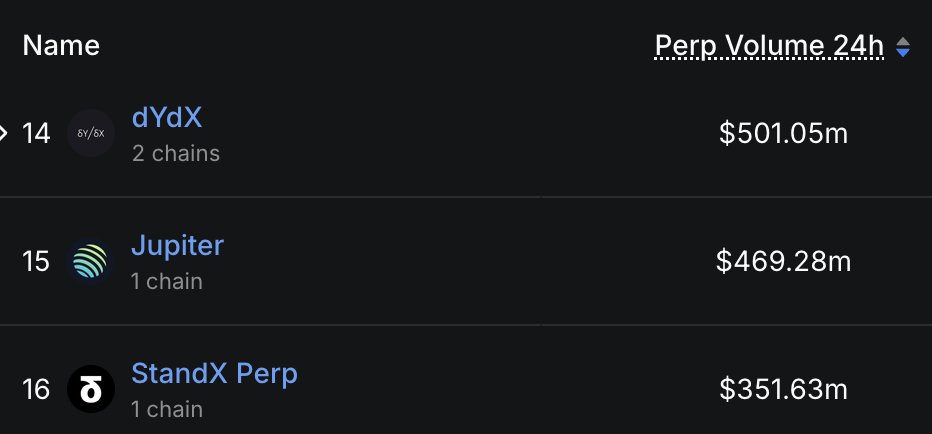The height and width of the screenshot is (434, 932).
Task: Click the dYdX protocol logo
Action: point(91,133)
